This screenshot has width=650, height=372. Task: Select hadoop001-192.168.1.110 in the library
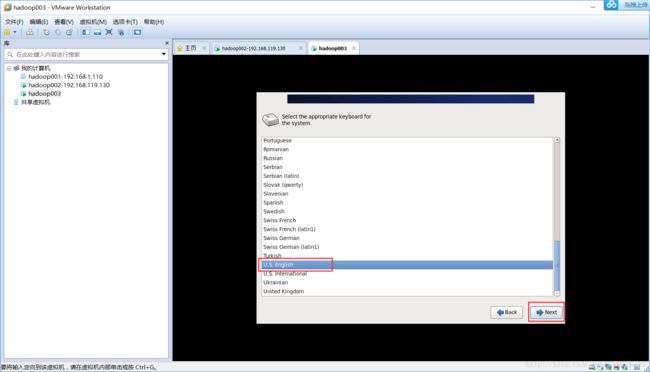(65, 77)
